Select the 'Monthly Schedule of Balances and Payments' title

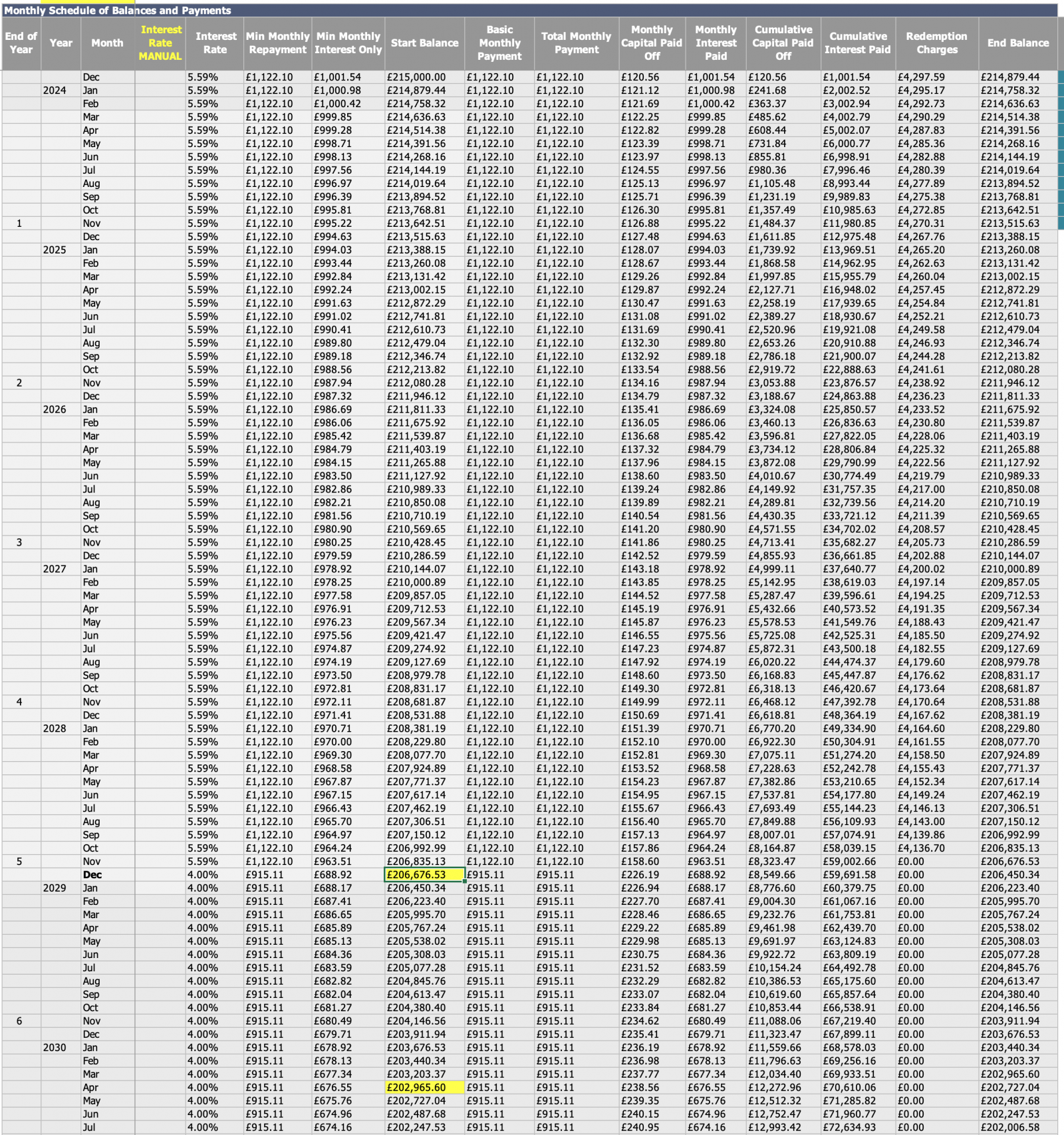point(118,11)
